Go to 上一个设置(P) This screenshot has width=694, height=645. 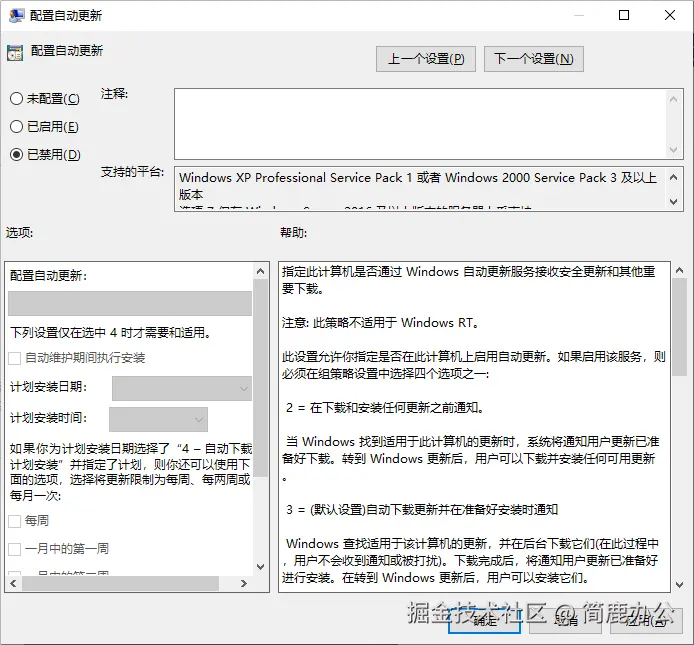pos(426,59)
